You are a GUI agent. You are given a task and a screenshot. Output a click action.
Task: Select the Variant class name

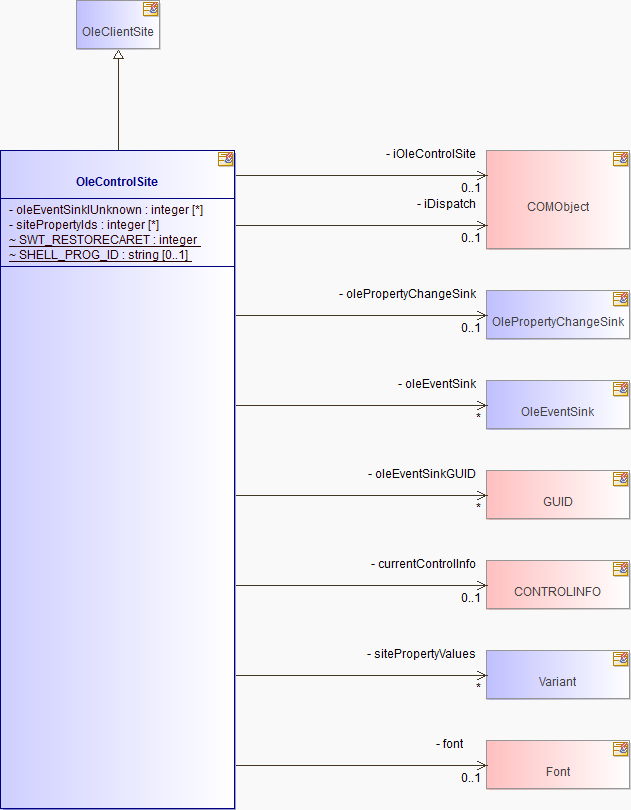pyautogui.click(x=558, y=681)
